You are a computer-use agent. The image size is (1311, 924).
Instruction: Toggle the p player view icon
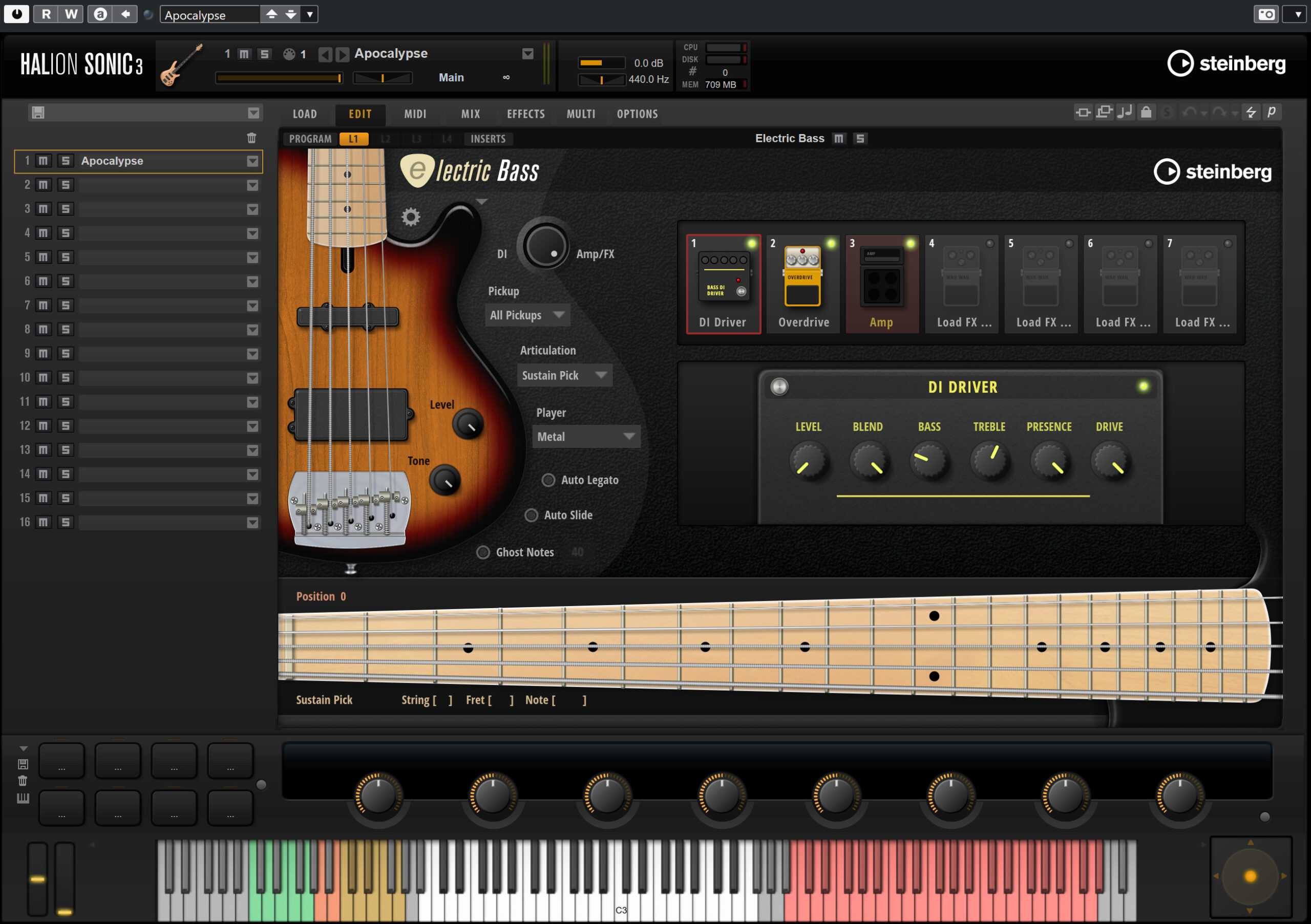click(x=1272, y=112)
